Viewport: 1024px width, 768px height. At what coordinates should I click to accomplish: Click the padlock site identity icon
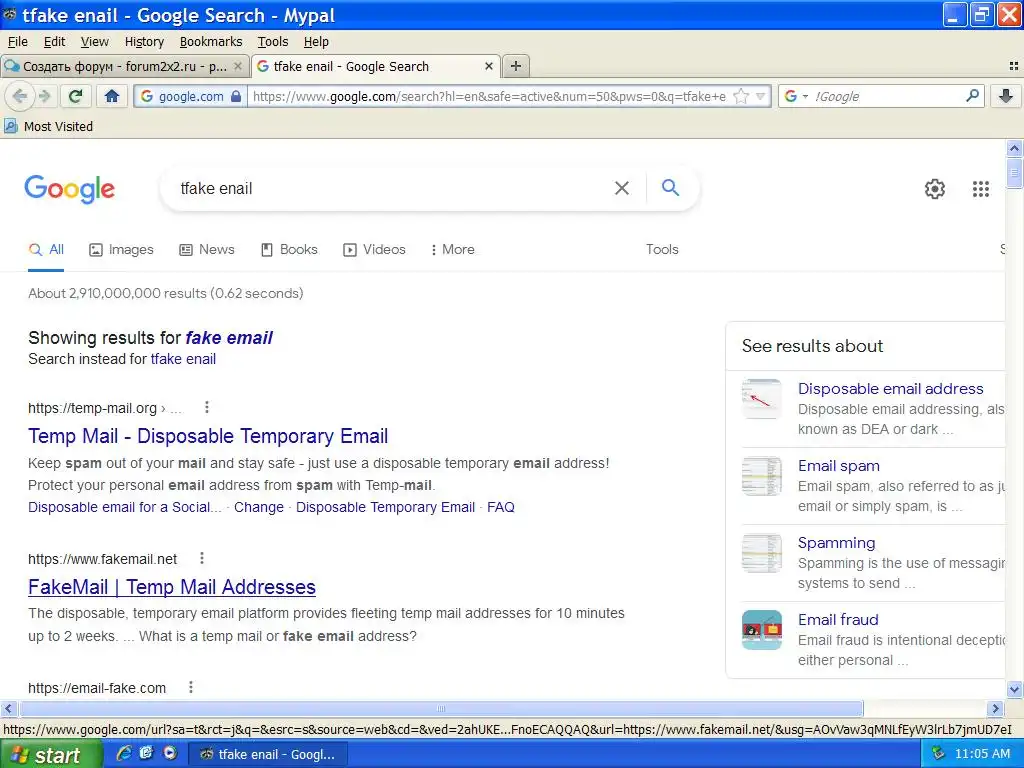(x=236, y=97)
